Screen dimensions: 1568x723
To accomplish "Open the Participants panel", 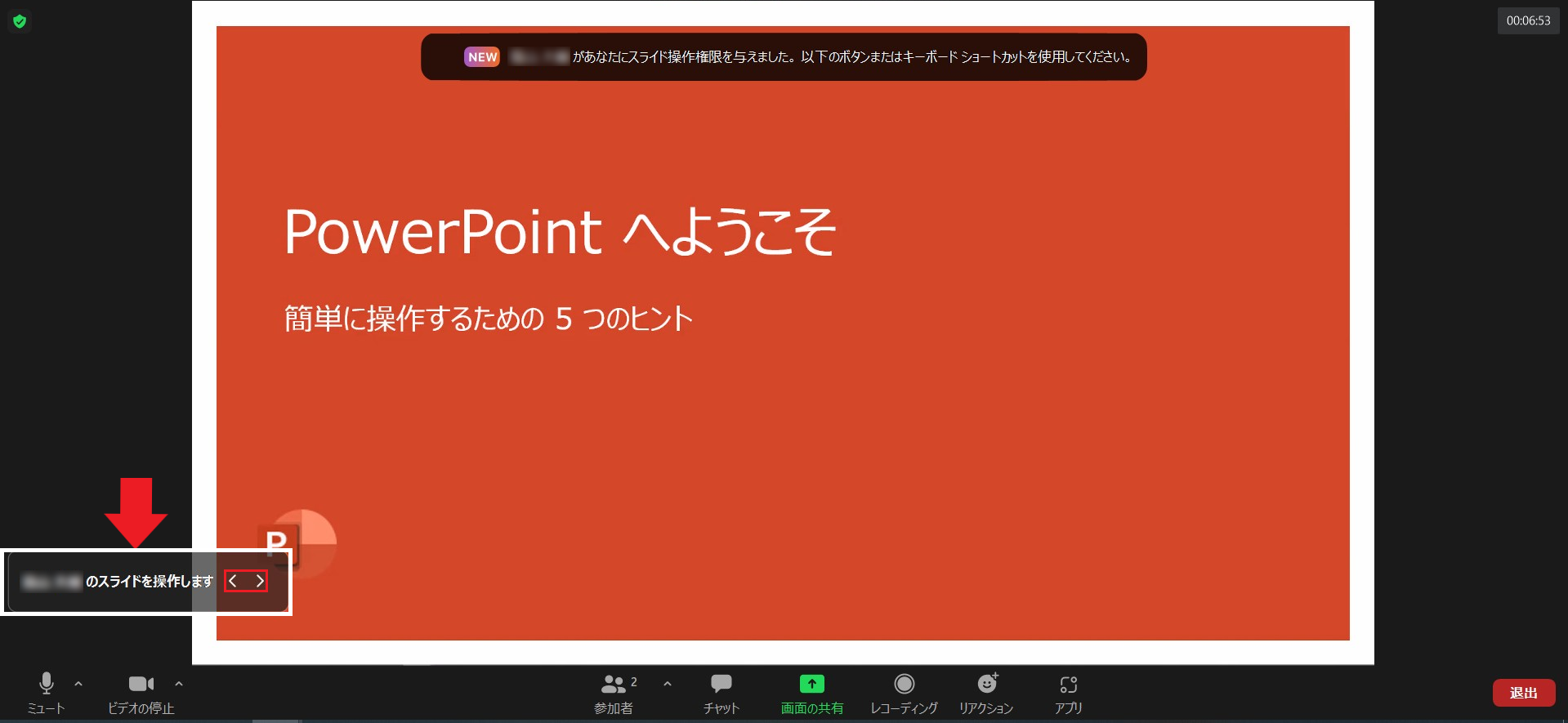I will pyautogui.click(x=614, y=694).
